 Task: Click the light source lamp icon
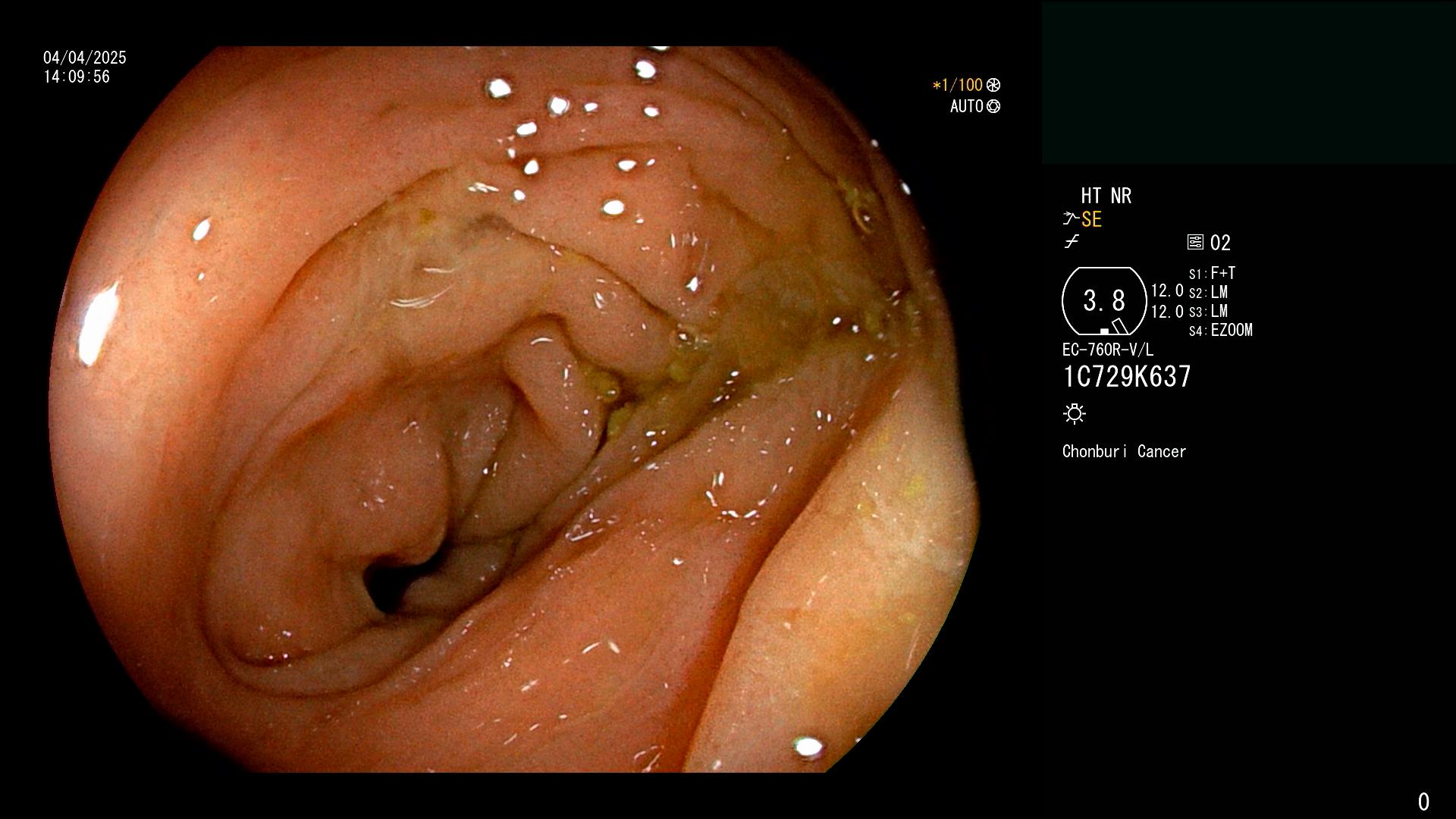[1075, 414]
